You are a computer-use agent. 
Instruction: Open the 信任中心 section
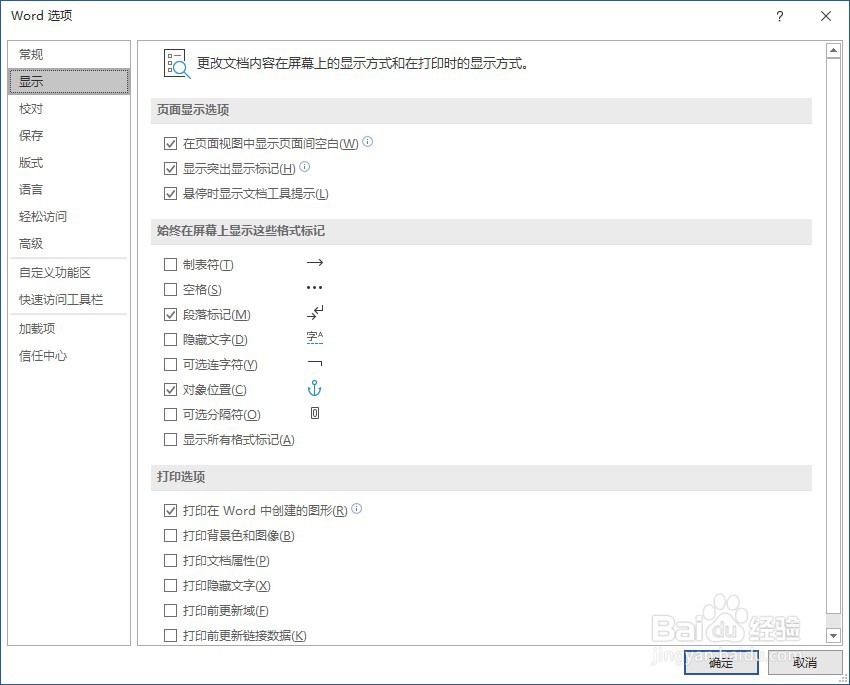pyautogui.click(x=42, y=353)
